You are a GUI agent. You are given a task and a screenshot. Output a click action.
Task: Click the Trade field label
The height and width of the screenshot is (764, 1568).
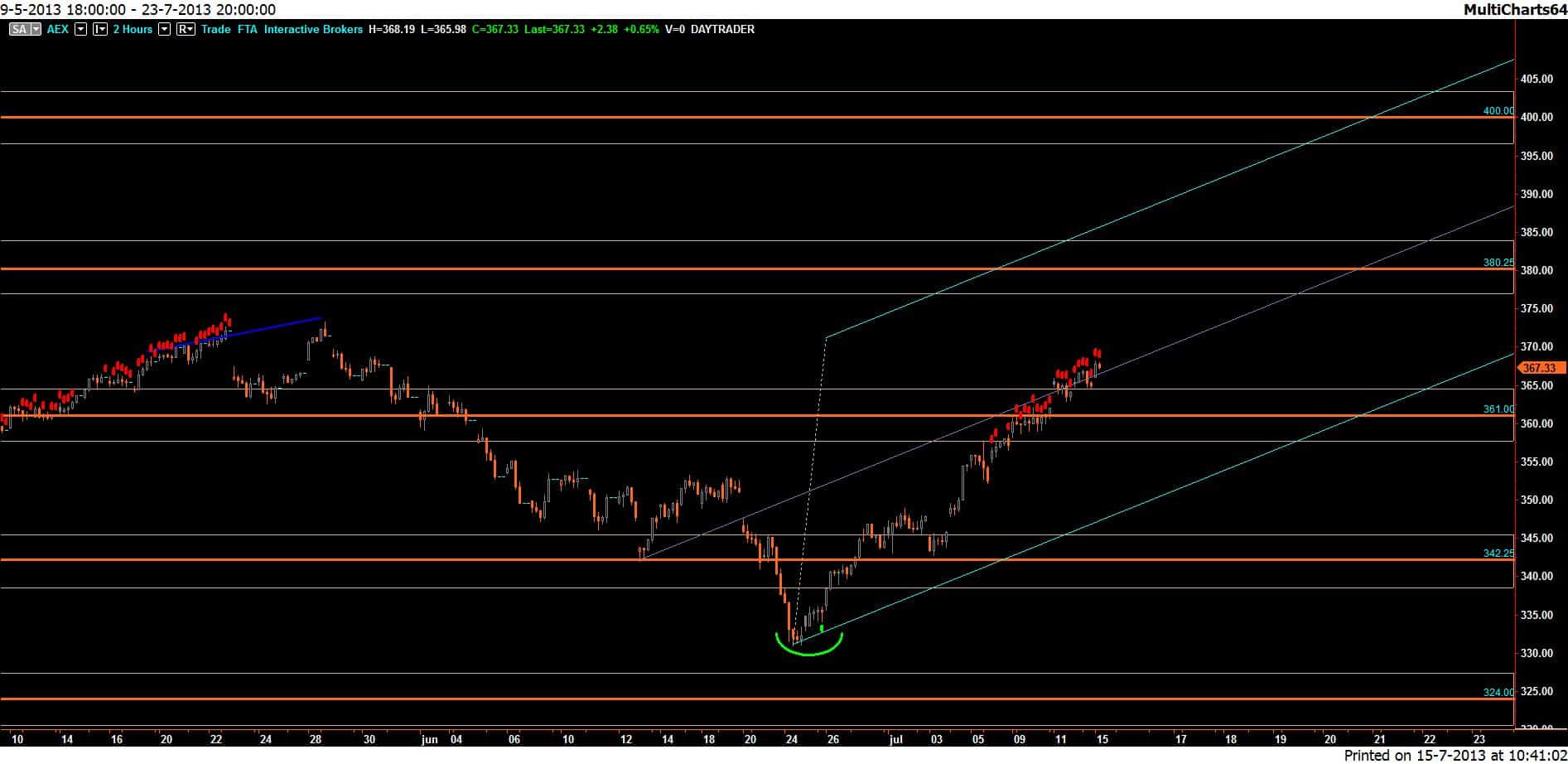pos(215,29)
